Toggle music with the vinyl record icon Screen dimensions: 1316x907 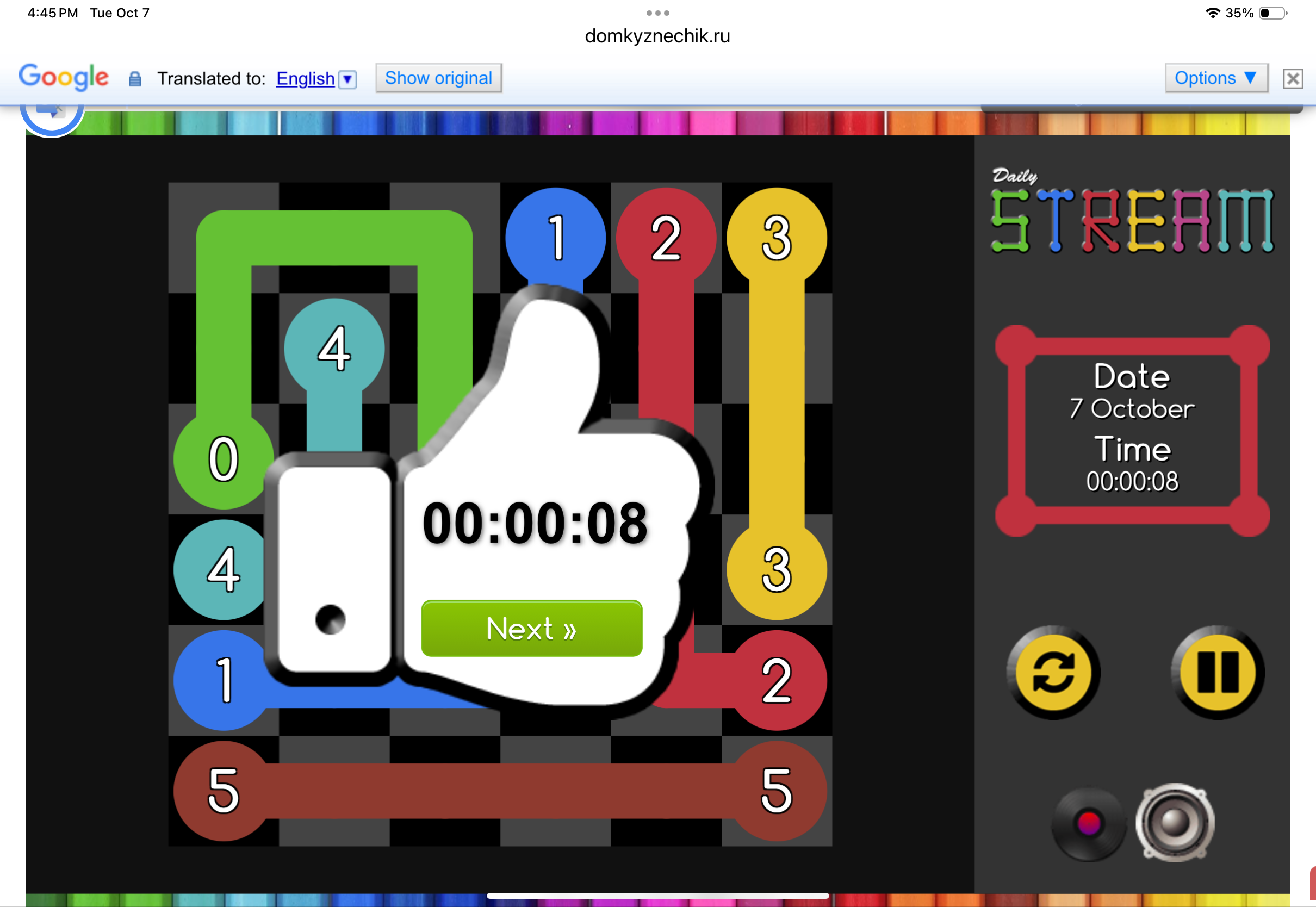1088,823
